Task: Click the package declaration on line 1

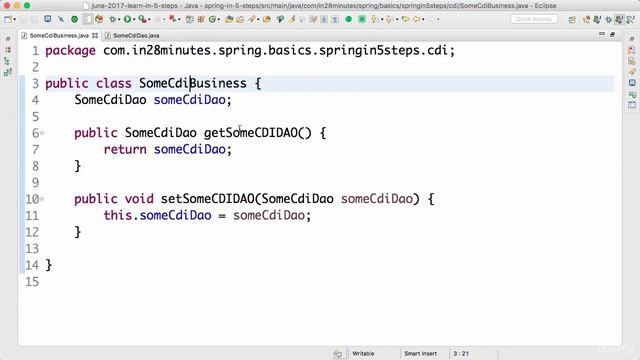Action: pyautogui.click(x=250, y=51)
